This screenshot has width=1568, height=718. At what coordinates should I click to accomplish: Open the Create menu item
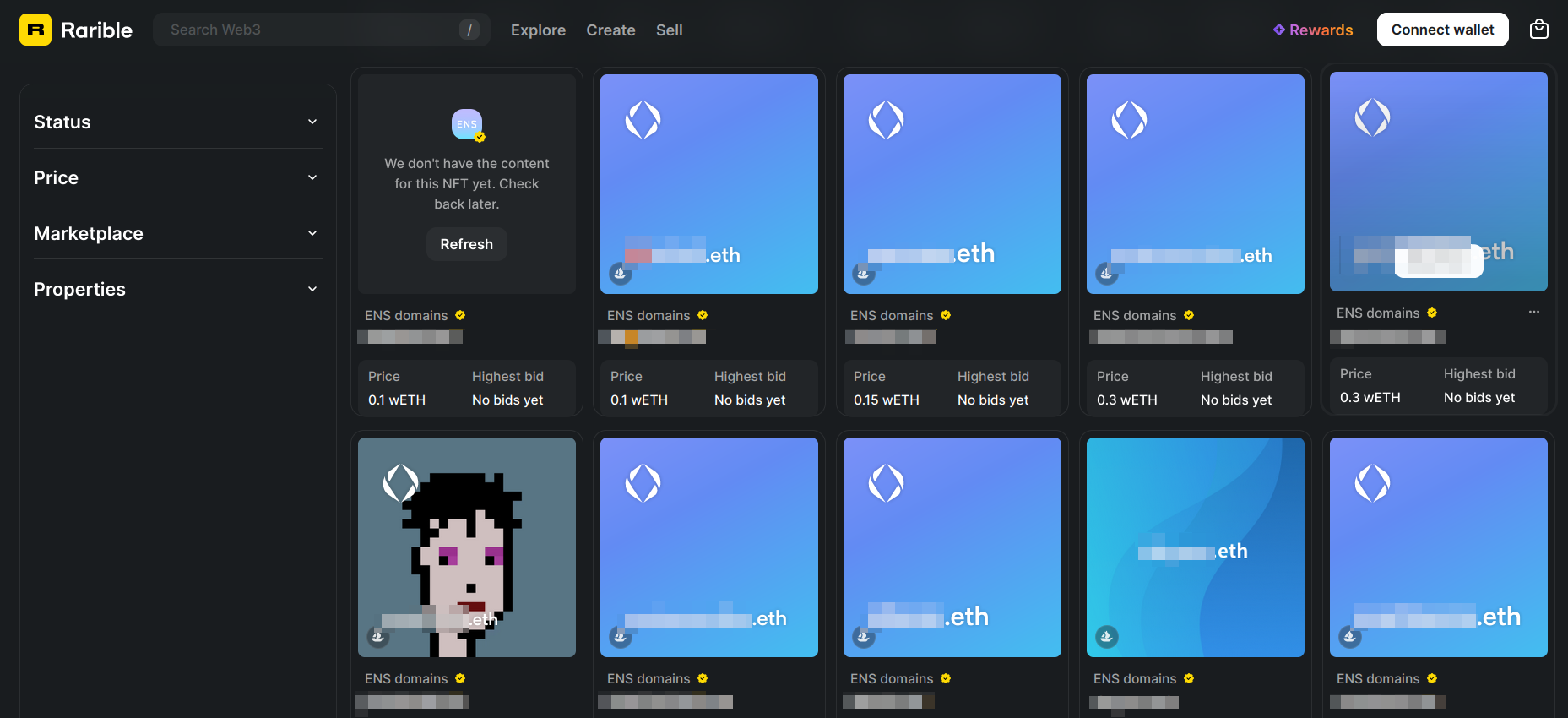[610, 30]
